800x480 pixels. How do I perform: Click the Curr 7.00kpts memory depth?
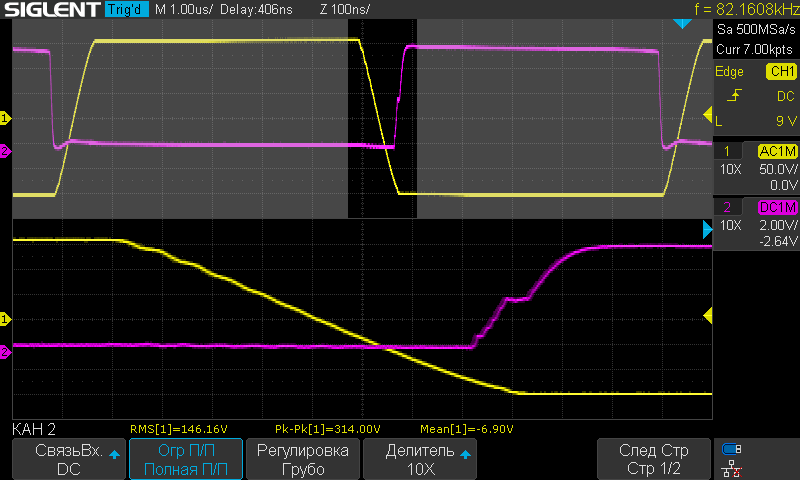click(x=755, y=49)
